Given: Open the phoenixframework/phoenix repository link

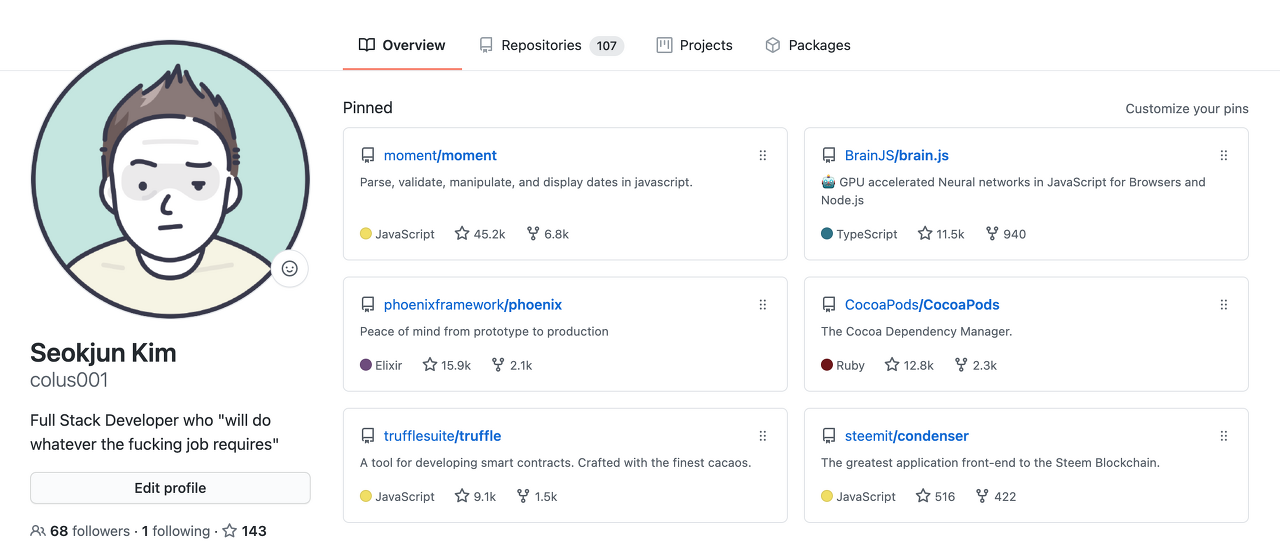Looking at the screenshot, I should (x=473, y=304).
